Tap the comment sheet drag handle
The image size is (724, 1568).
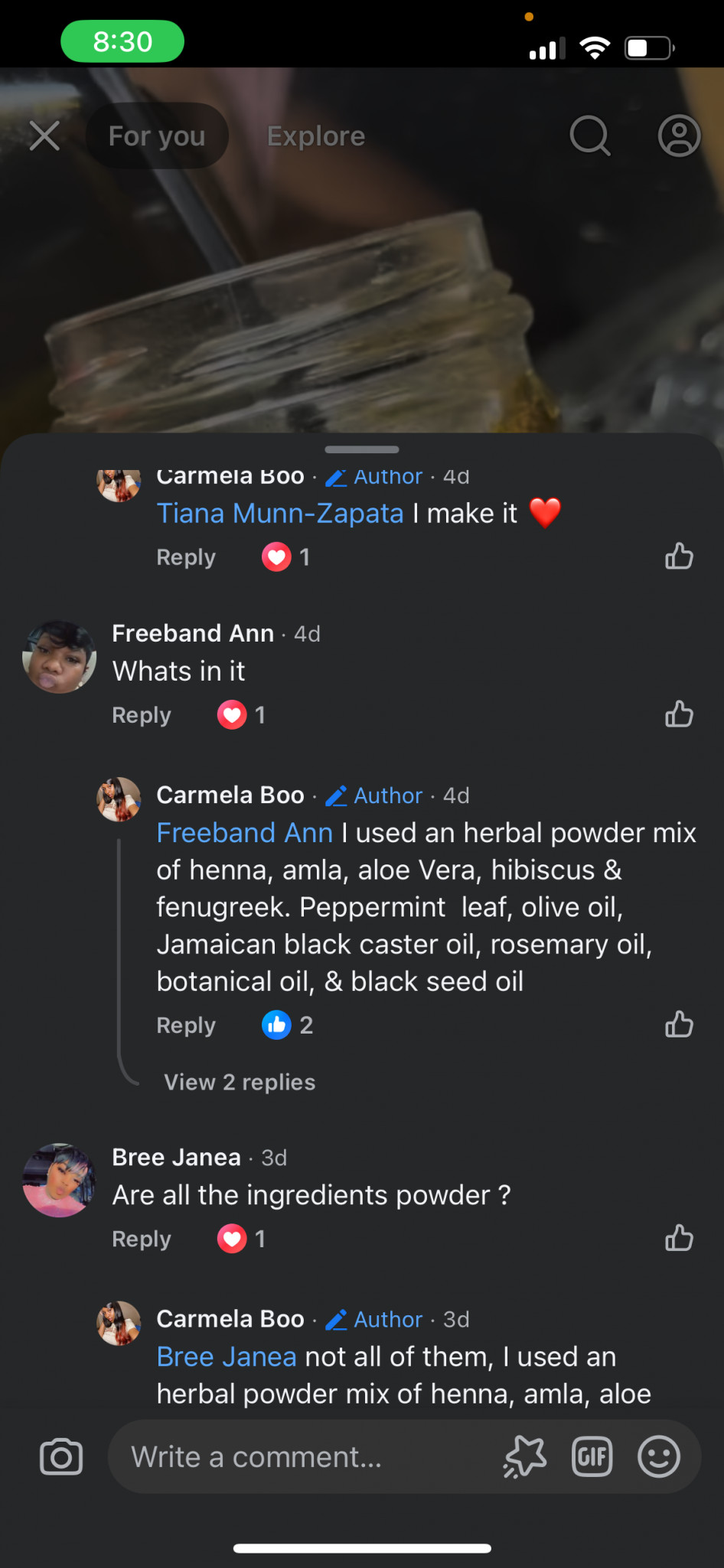[x=362, y=449]
